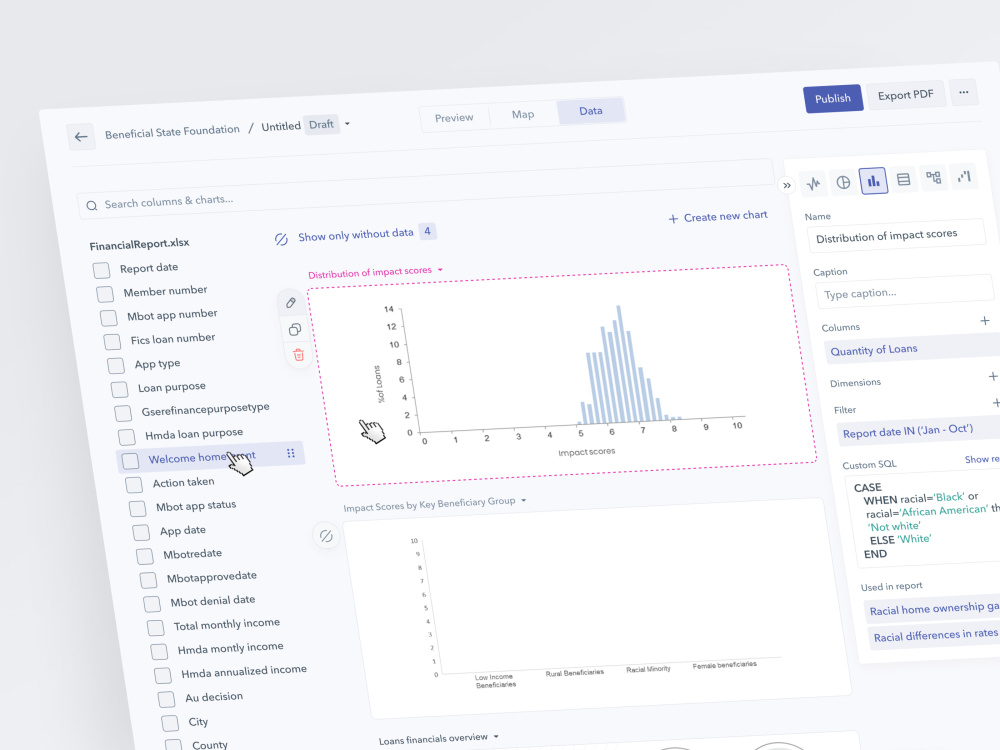Switch to the Map tab

click(x=523, y=114)
